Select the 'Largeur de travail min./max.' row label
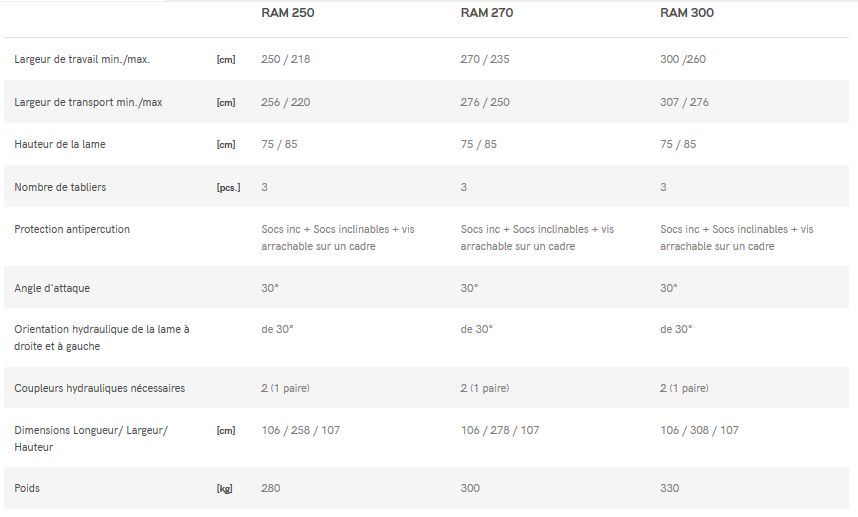The image size is (858, 517). point(82,59)
